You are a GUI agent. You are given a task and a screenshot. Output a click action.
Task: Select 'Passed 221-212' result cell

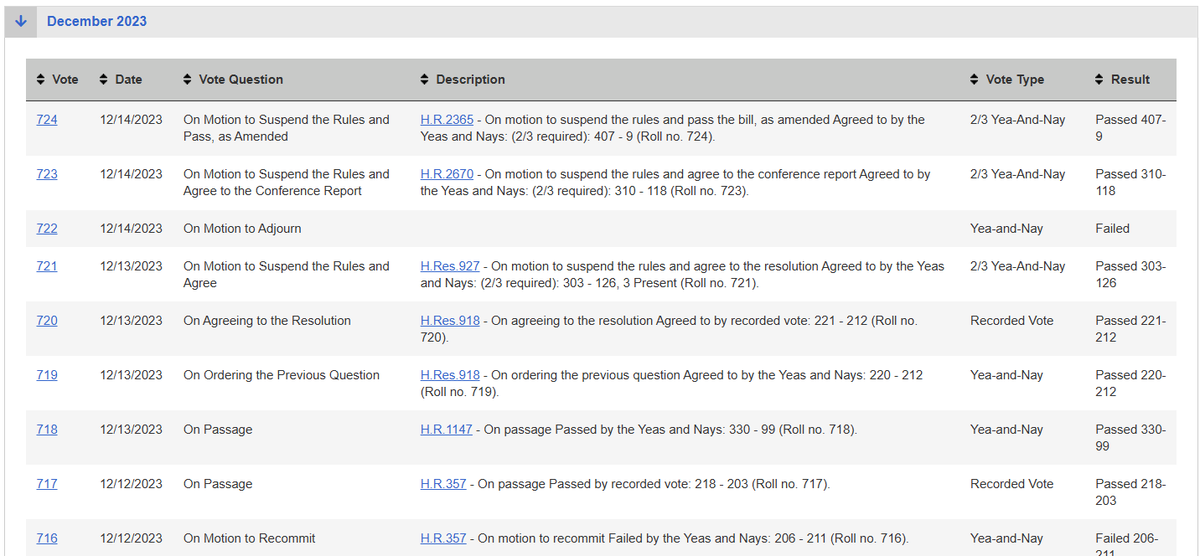pos(1130,329)
